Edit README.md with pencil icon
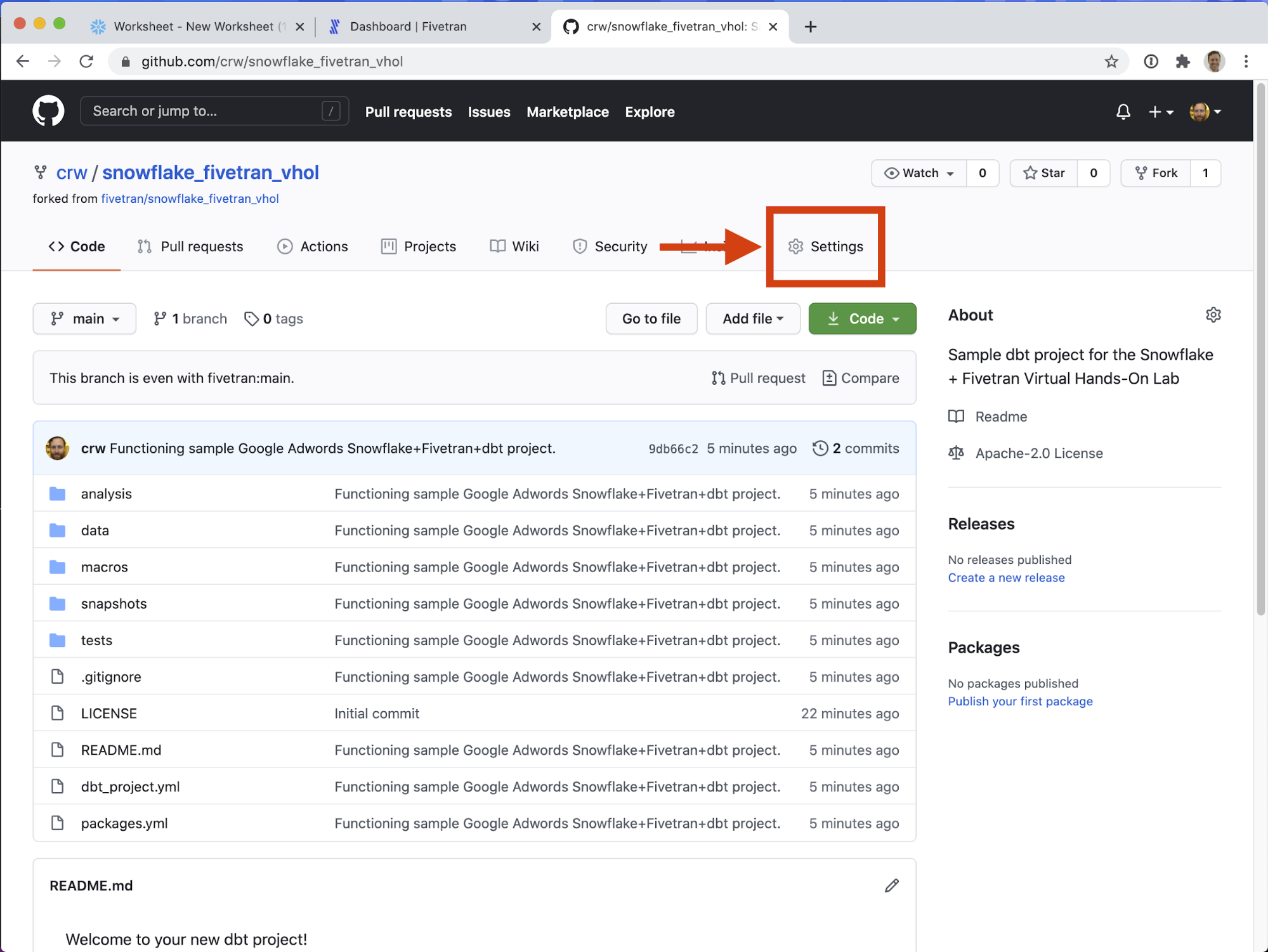Image resolution: width=1268 pixels, height=952 pixels. click(891, 885)
